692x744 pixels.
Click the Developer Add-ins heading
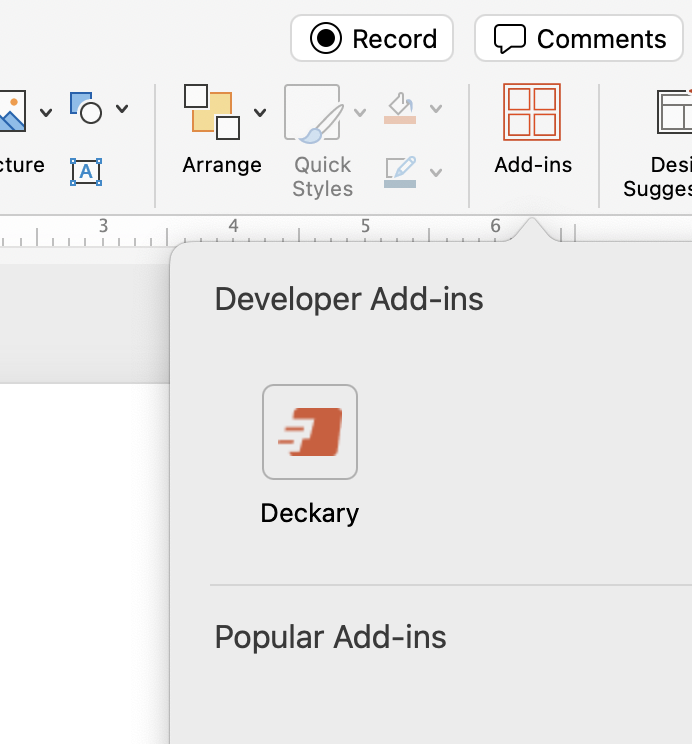[349, 299]
